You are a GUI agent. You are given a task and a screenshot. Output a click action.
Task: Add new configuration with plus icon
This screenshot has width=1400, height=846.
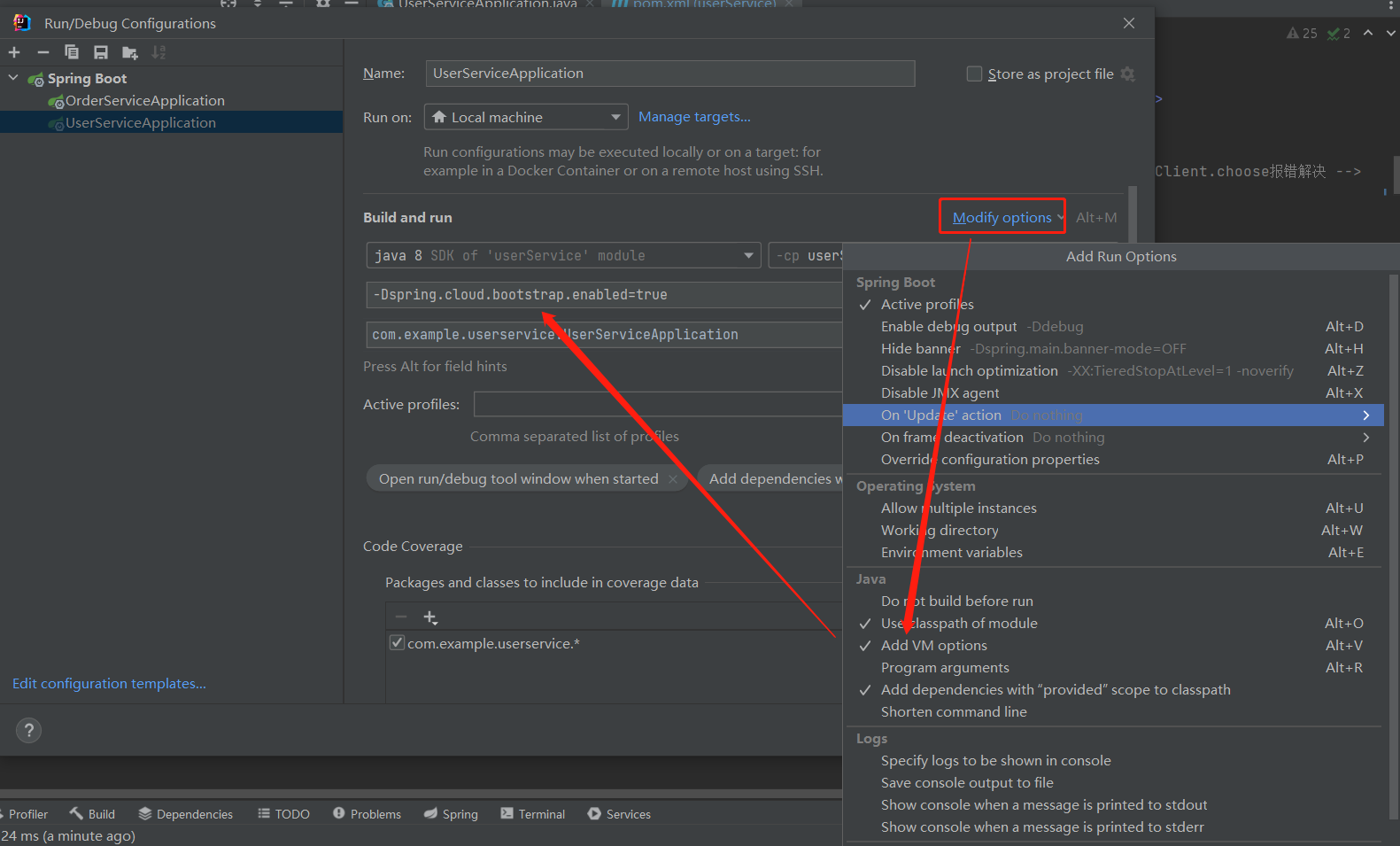14,52
